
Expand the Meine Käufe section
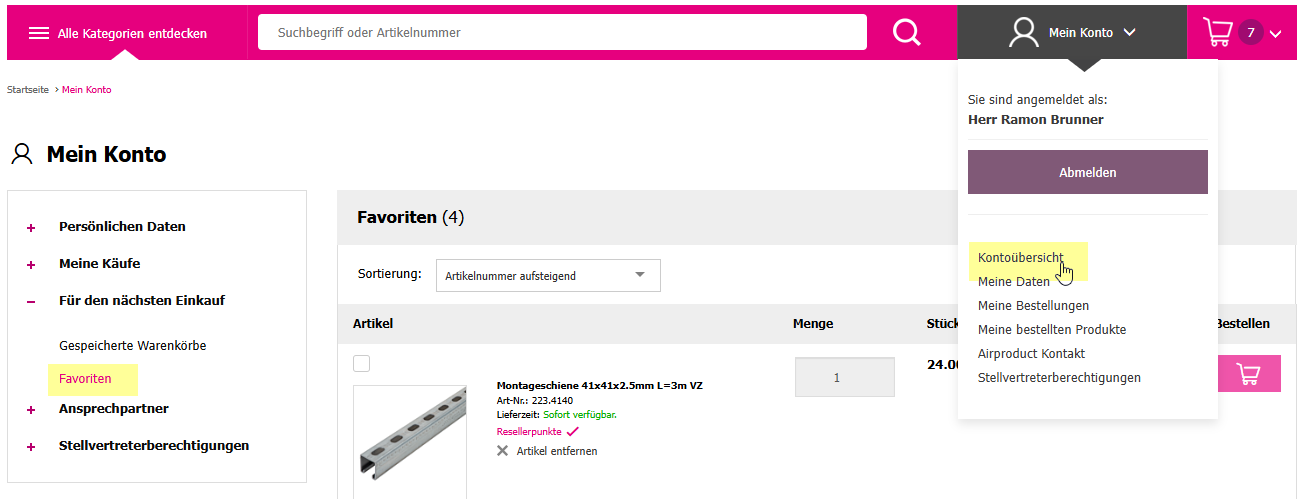tap(31, 265)
